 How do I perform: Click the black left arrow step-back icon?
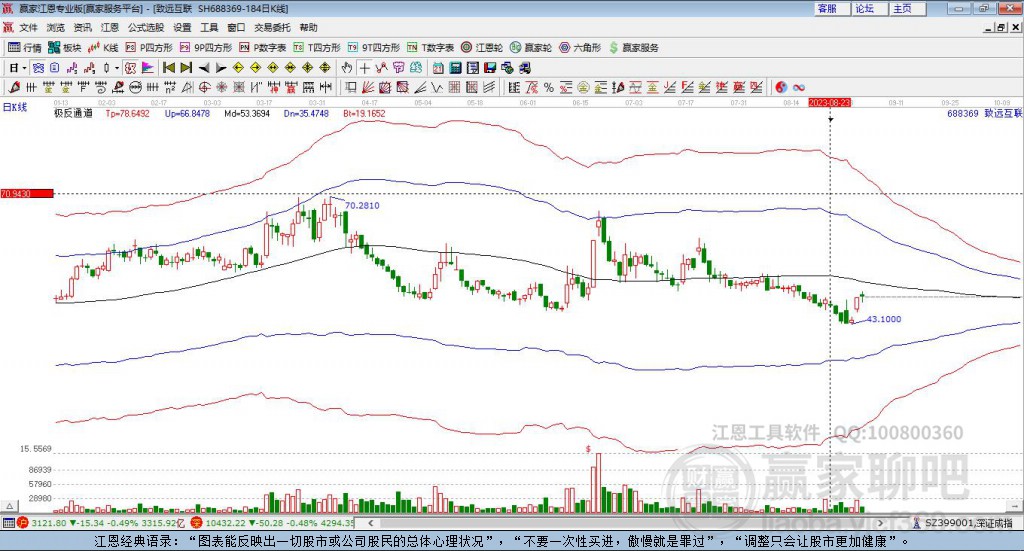pos(204,68)
